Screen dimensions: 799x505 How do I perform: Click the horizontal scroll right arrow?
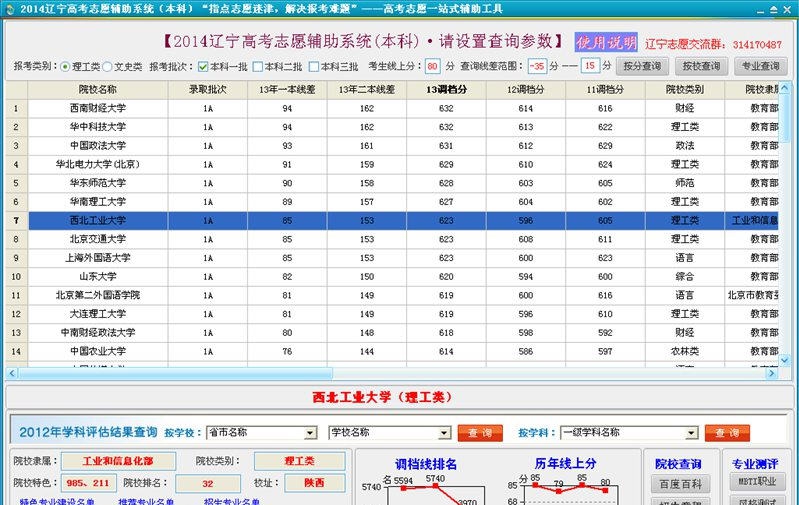click(x=771, y=374)
